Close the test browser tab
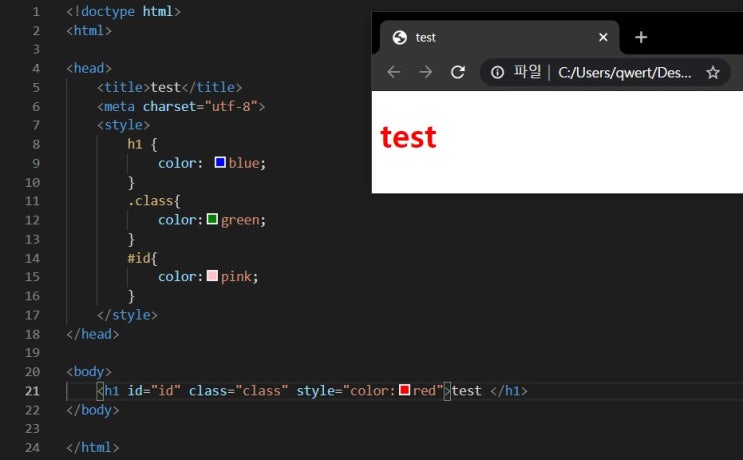This screenshot has height=460, width=743. coord(603,37)
